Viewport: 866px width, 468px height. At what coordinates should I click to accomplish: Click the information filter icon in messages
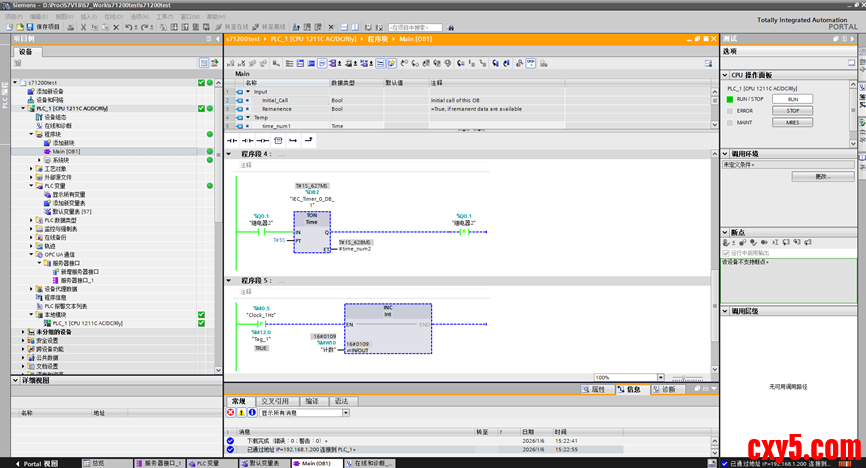(x=252, y=412)
